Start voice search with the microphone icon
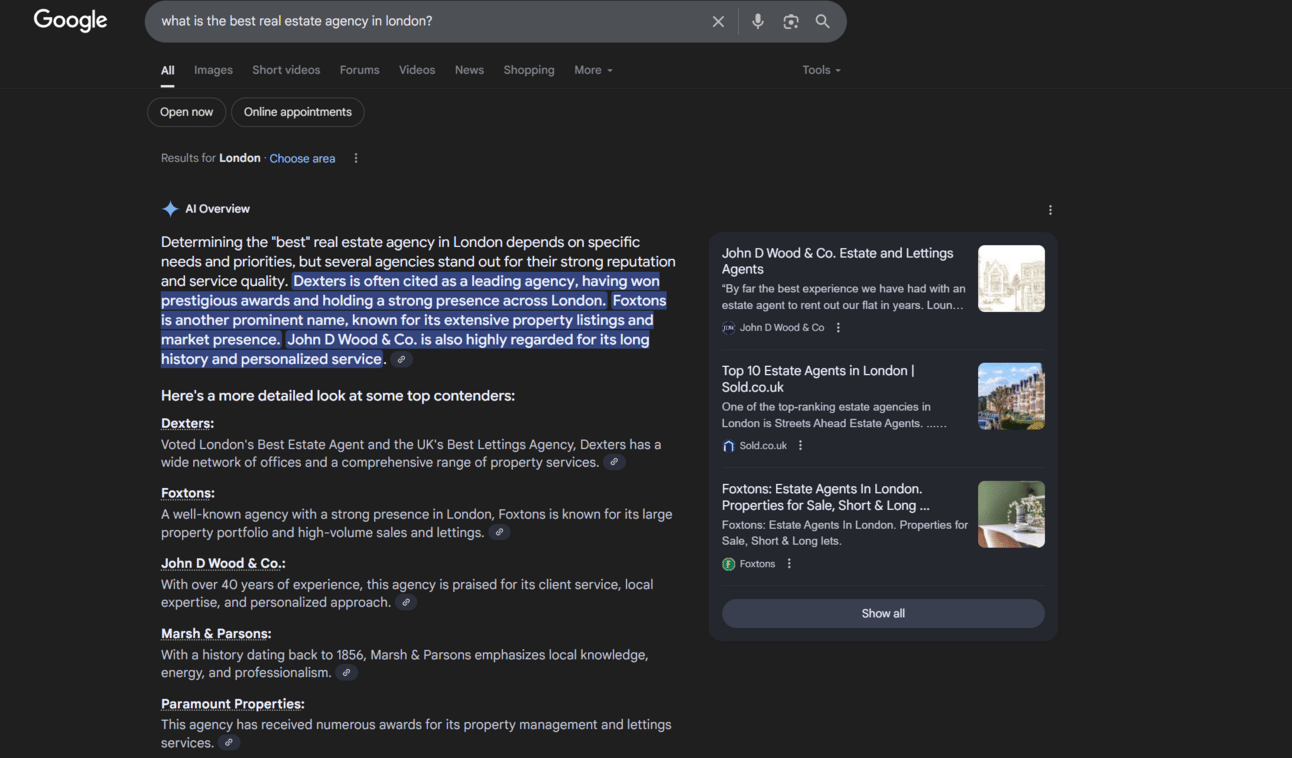Image resolution: width=1292 pixels, height=758 pixels. (758, 21)
